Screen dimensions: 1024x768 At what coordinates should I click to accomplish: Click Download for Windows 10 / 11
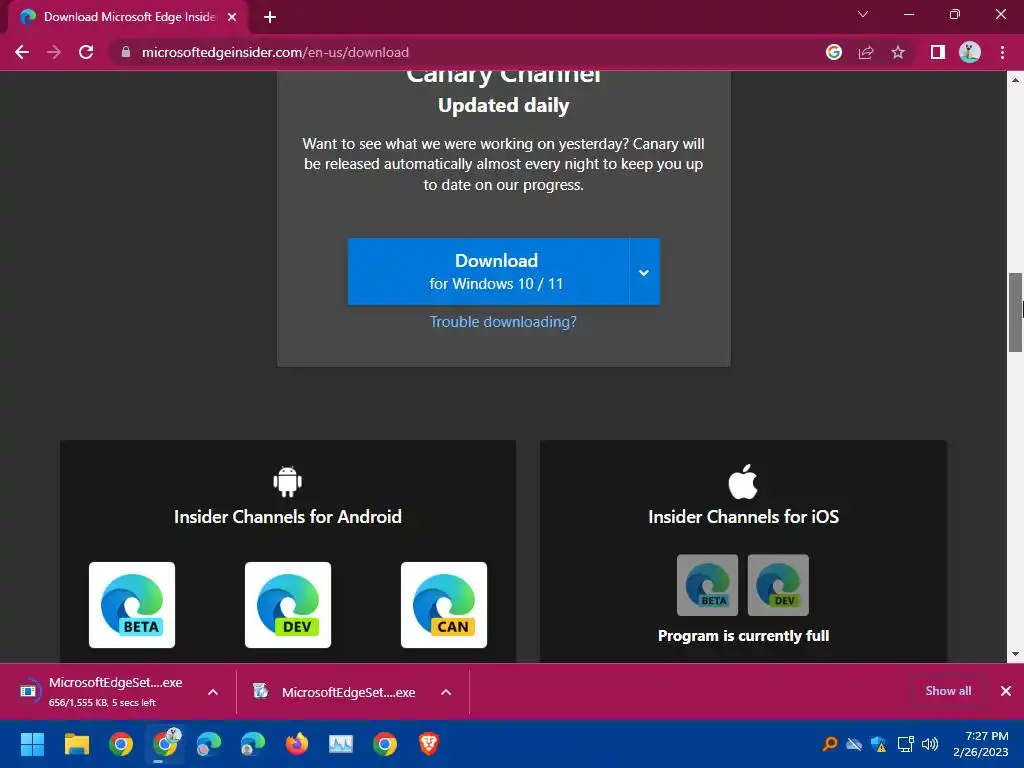coord(488,272)
